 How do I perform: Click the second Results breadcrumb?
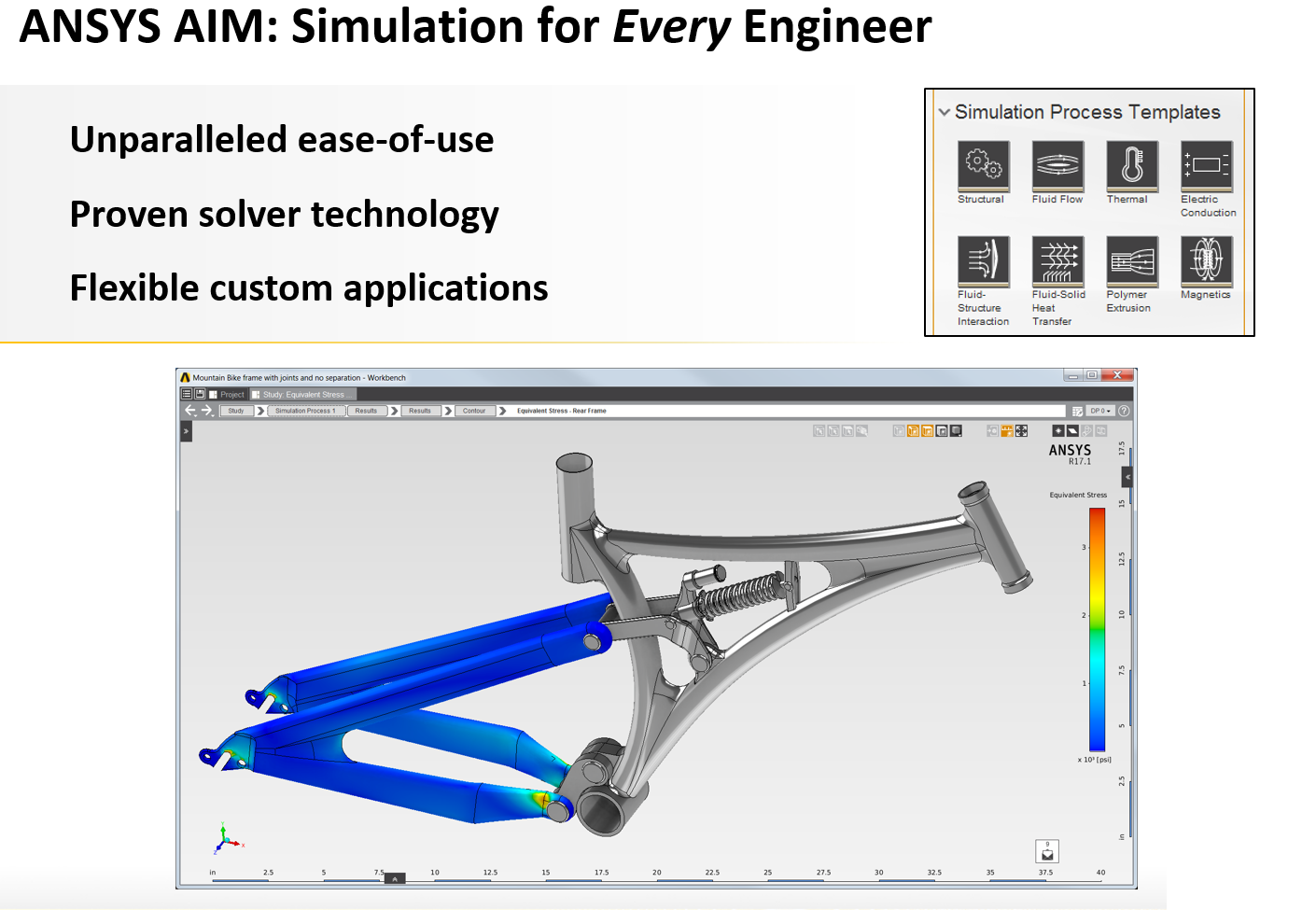pos(420,411)
